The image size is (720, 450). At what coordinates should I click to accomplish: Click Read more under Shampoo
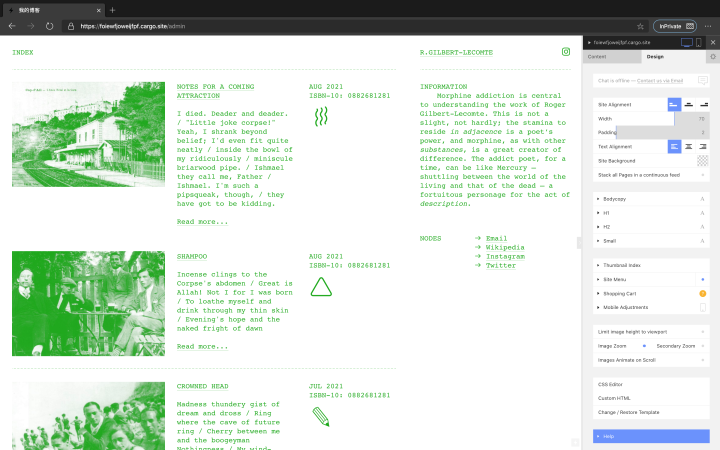202,347
